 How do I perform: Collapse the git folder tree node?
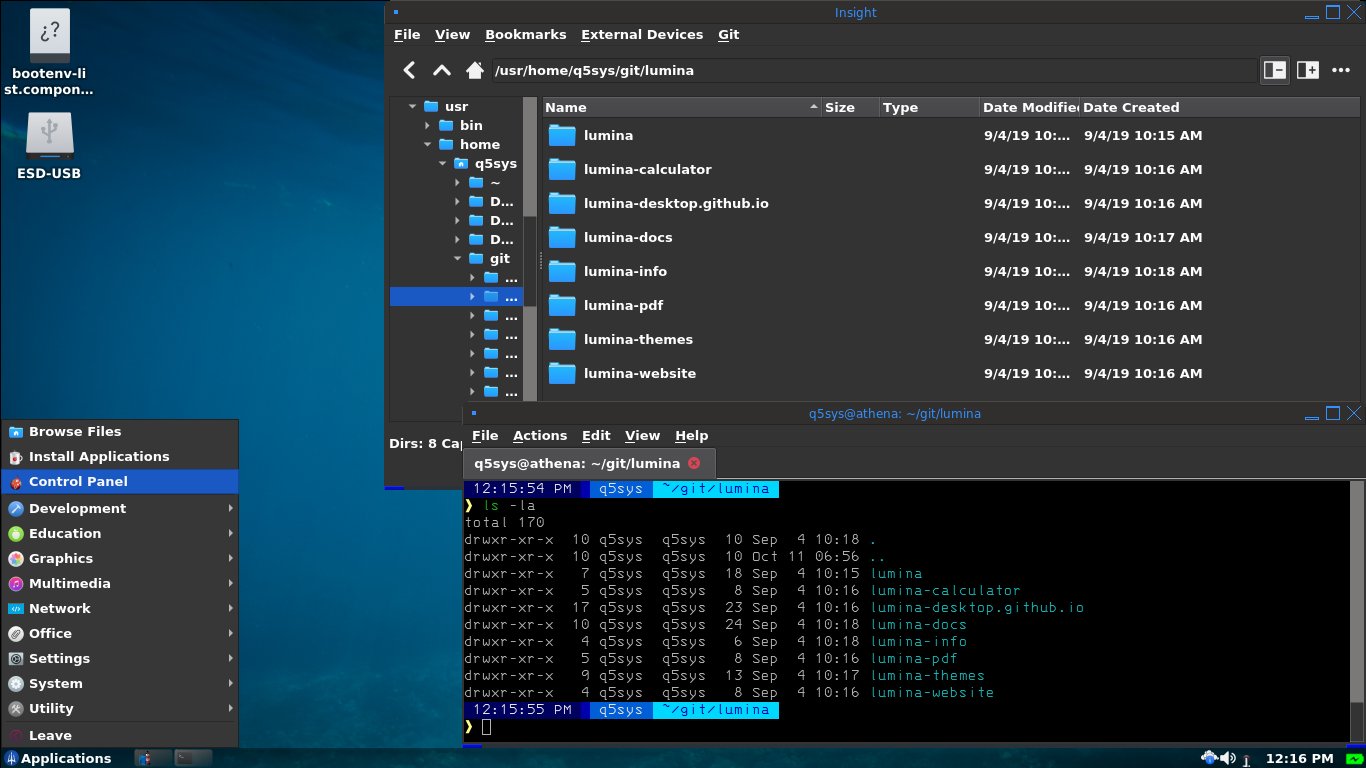coord(458,259)
